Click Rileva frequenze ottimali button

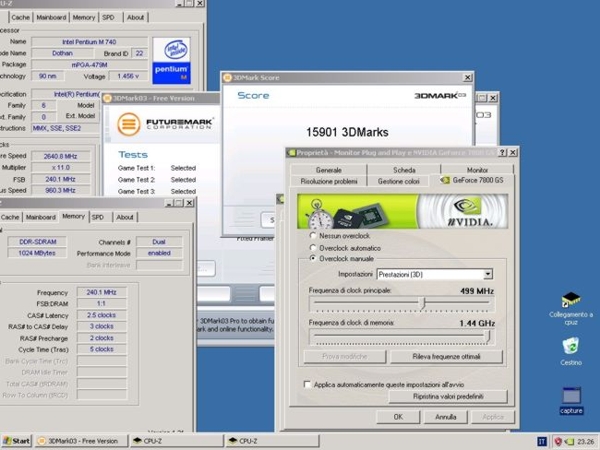point(446,357)
